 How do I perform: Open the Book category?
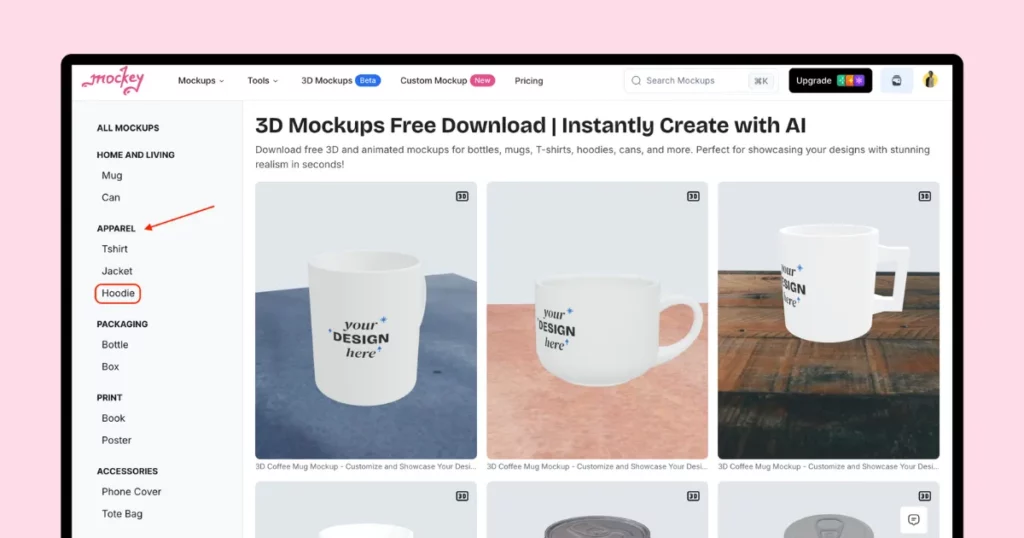113,418
